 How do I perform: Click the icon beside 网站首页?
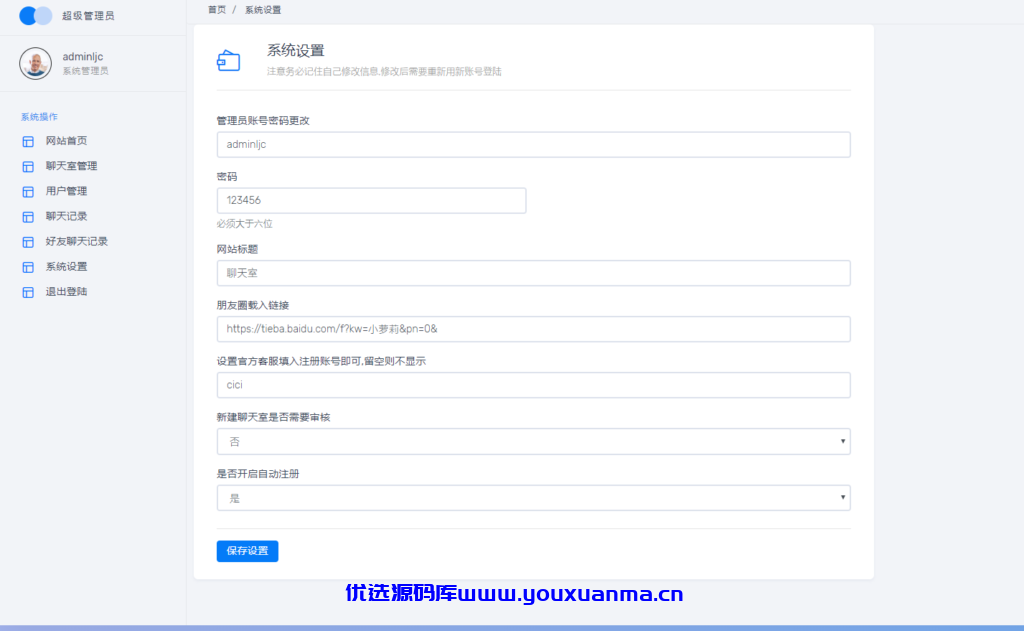(x=28, y=141)
